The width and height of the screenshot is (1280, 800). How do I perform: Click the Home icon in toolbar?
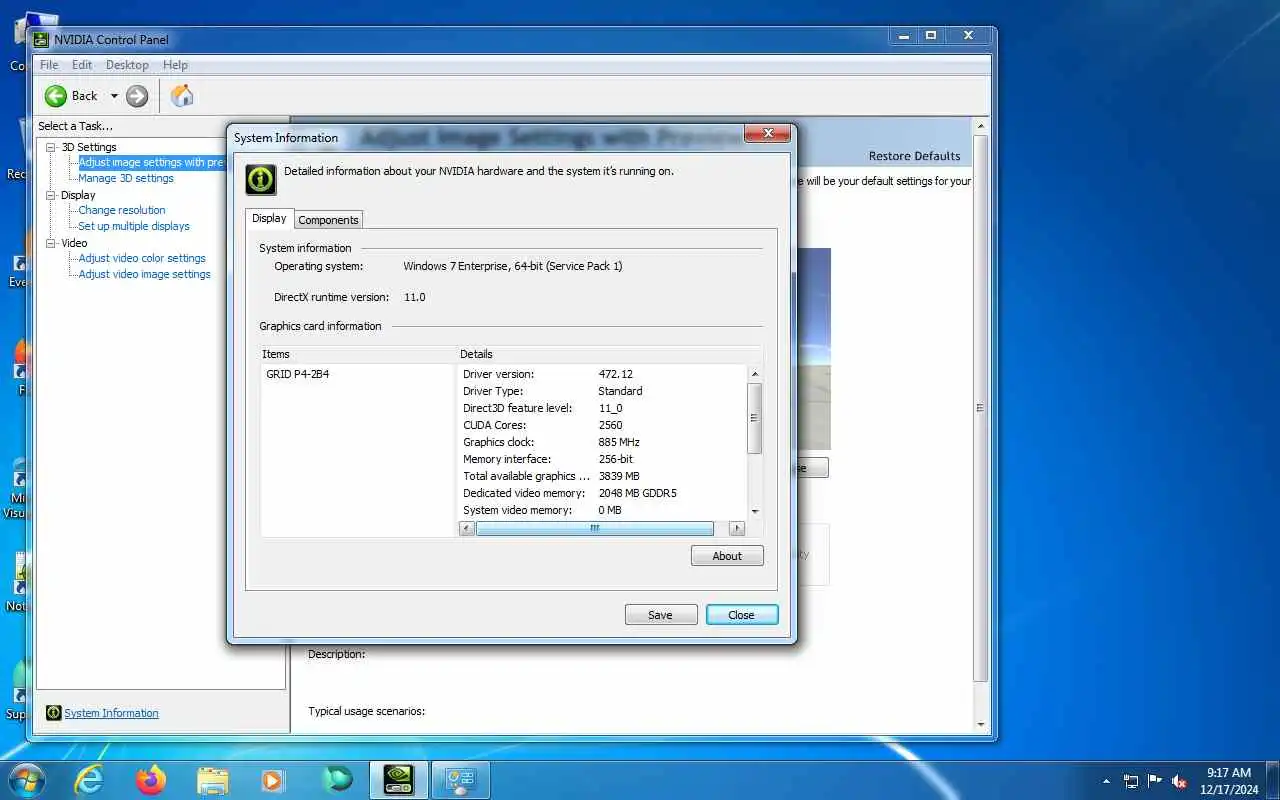[182, 96]
